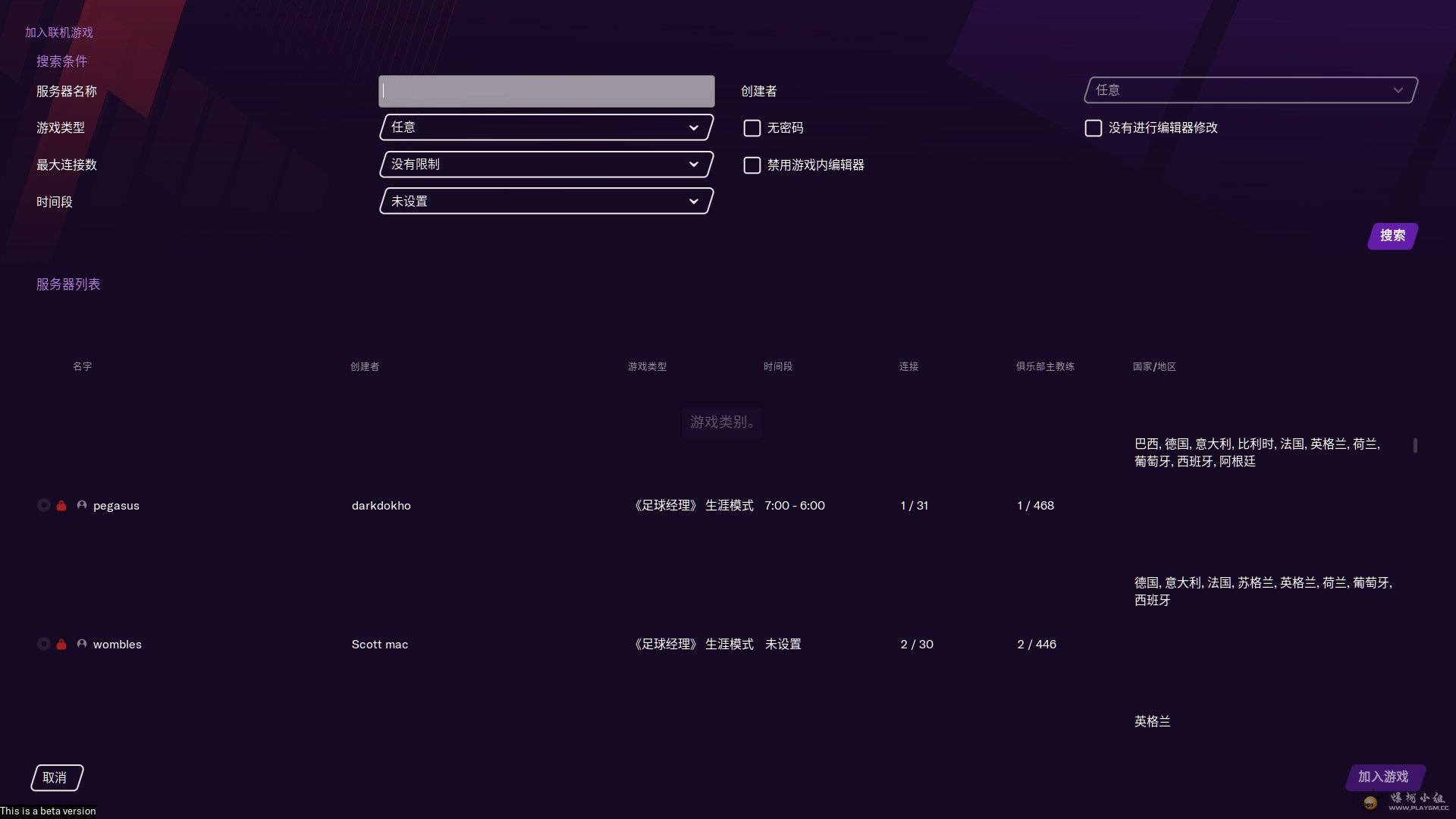1456x819 pixels.
Task: Click the 取消 button
Action: click(x=56, y=778)
